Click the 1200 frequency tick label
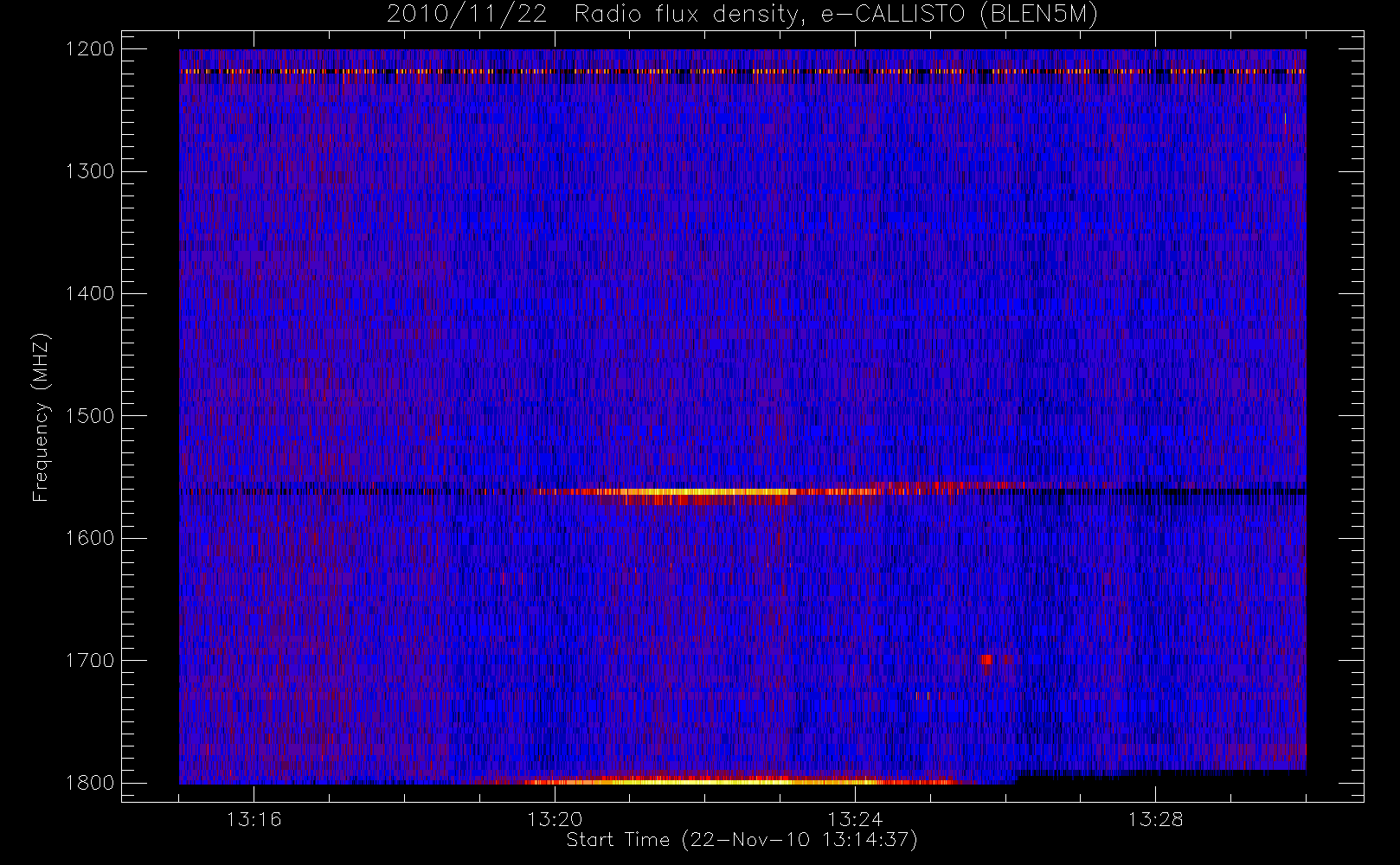Image resolution: width=1400 pixels, height=865 pixels. click(x=90, y=49)
